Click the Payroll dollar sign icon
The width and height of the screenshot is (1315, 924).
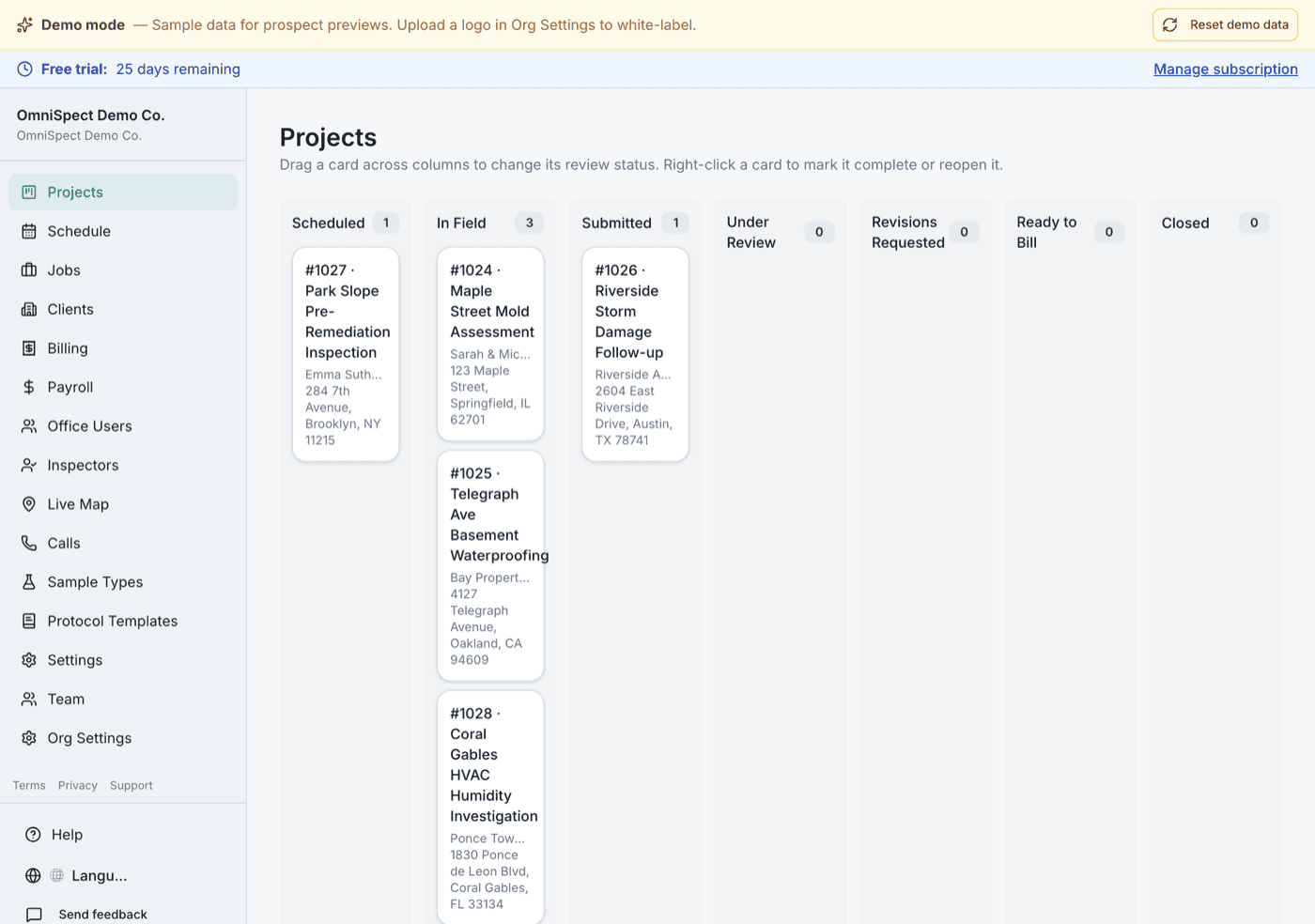[29, 387]
